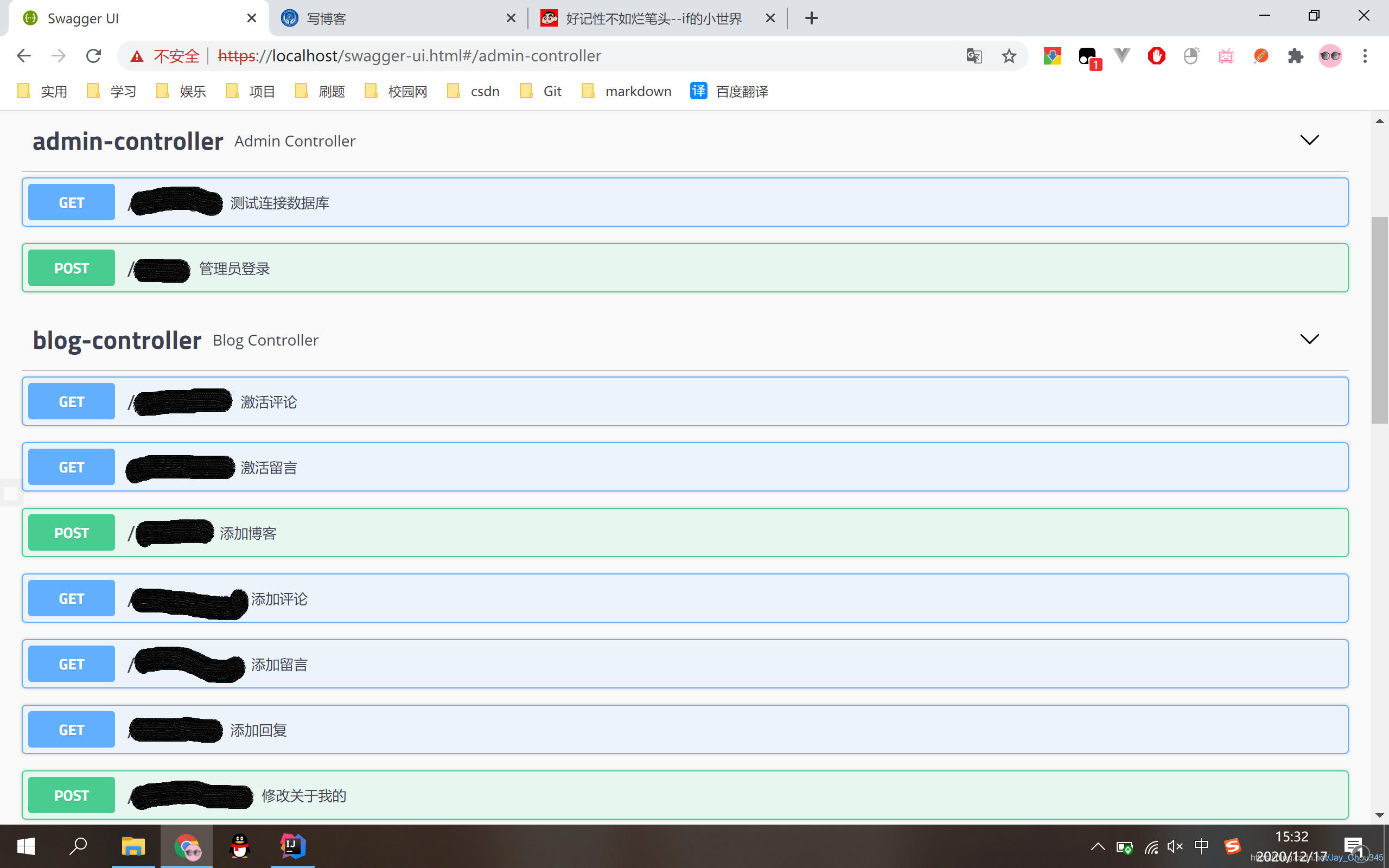Toggle the Chinese input method indicator
1389x868 pixels.
pos(1201,846)
